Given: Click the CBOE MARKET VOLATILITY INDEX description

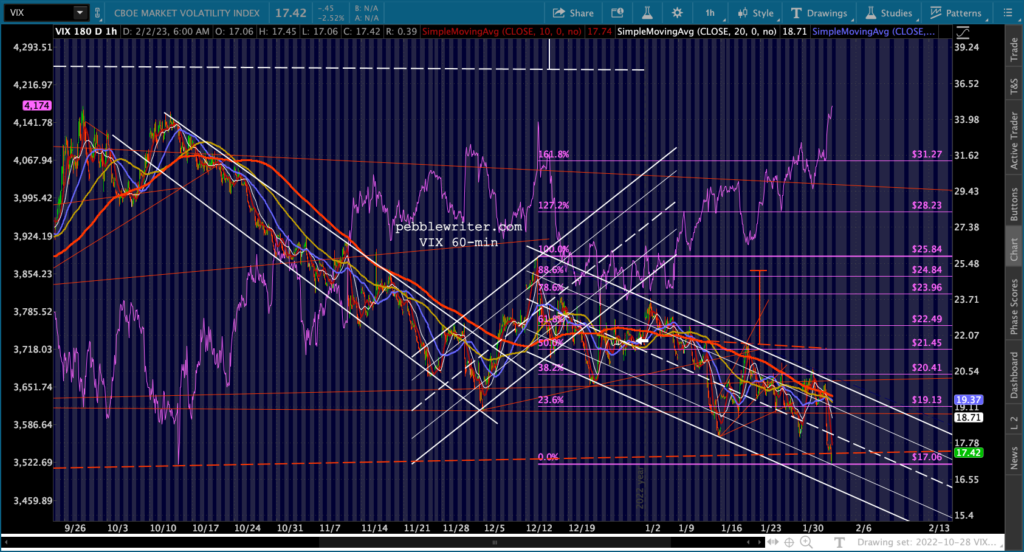Looking at the screenshot, I should point(187,12).
